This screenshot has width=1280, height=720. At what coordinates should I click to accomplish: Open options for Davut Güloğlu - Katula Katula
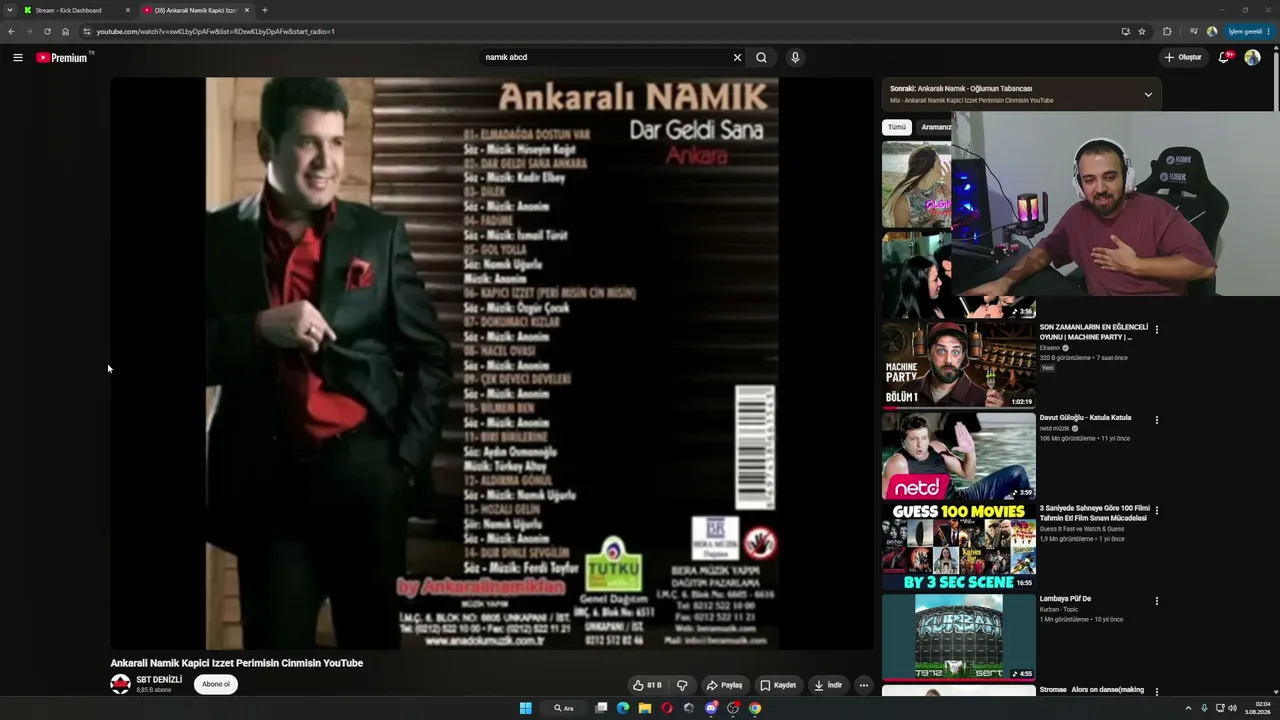click(1157, 420)
